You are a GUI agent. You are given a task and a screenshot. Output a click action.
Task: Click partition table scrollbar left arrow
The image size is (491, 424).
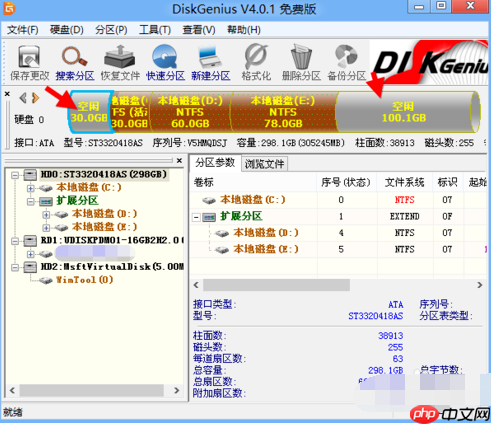click(x=196, y=285)
